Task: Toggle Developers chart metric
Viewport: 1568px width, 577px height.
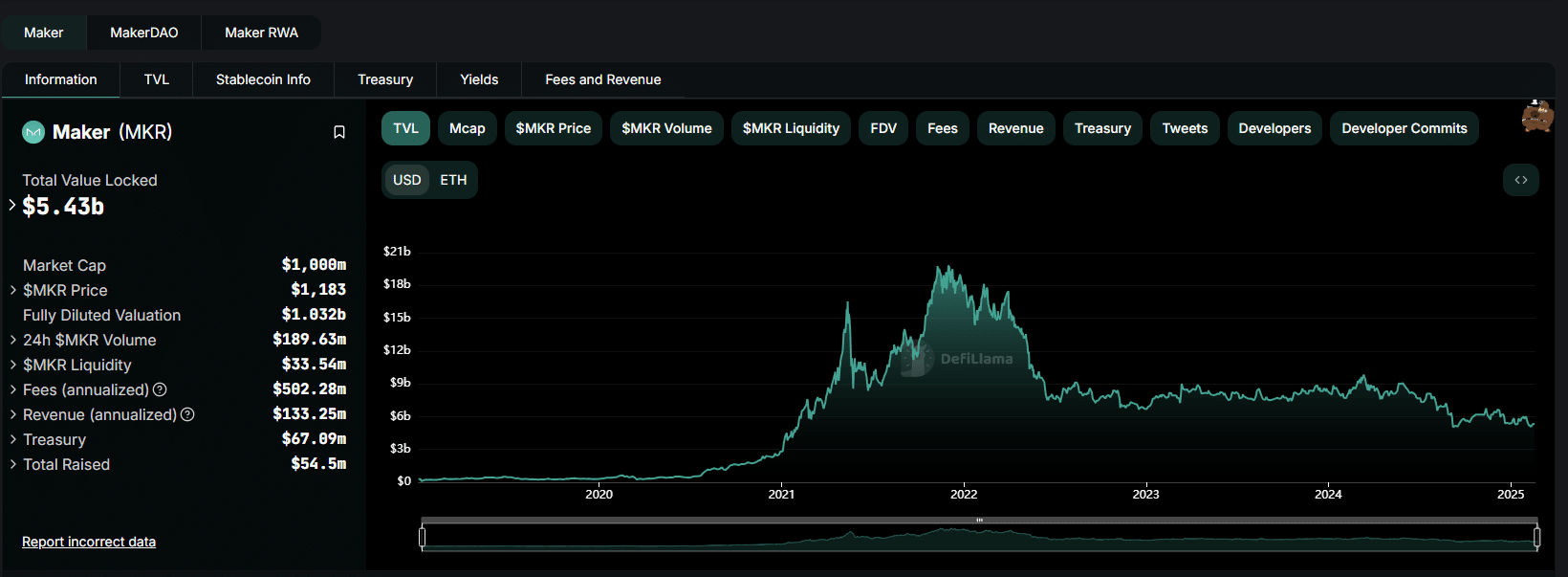Action: click(1274, 128)
